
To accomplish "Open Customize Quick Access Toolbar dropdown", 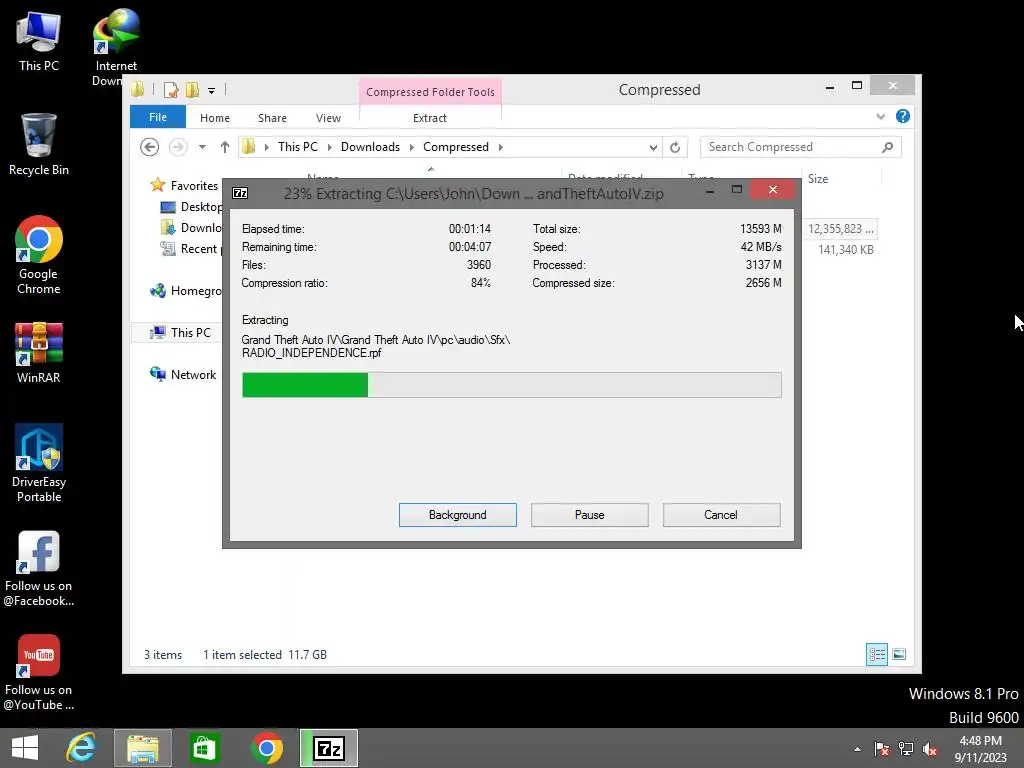I will click(212, 90).
